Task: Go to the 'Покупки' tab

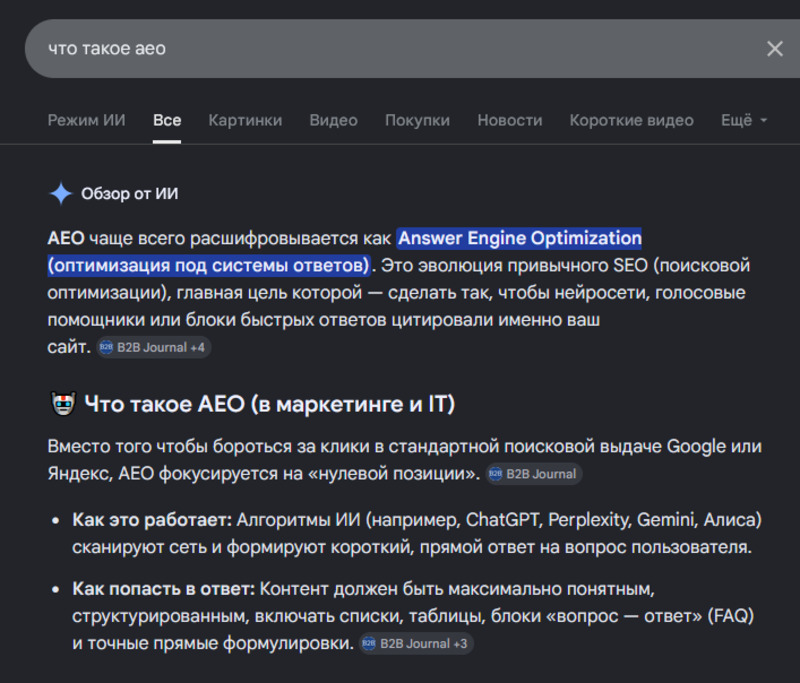Action: point(417,120)
